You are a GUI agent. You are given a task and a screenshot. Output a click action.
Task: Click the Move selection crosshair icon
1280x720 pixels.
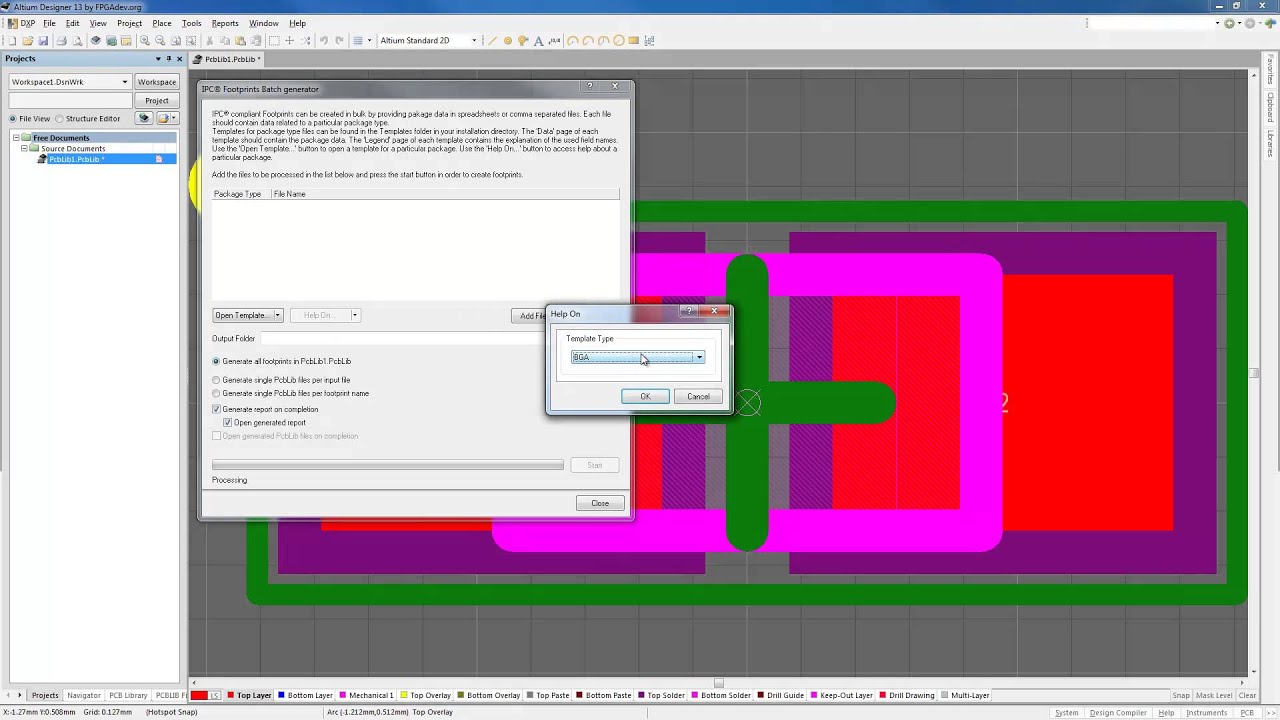pos(290,41)
